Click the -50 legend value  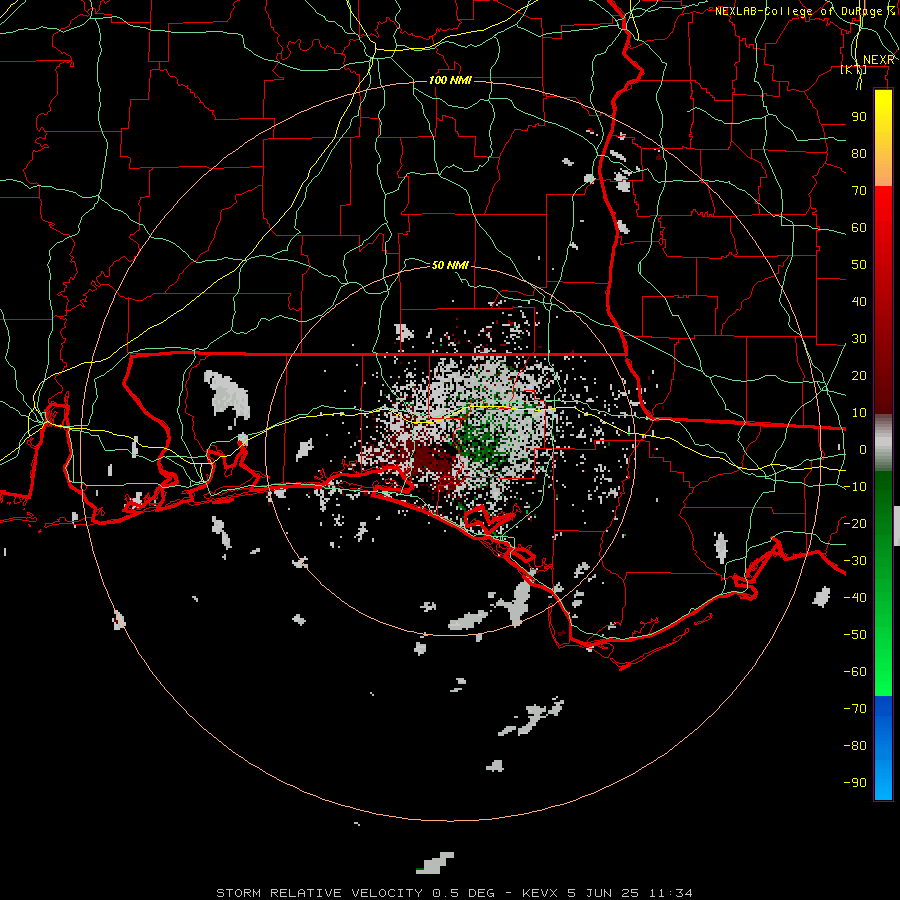tap(855, 635)
